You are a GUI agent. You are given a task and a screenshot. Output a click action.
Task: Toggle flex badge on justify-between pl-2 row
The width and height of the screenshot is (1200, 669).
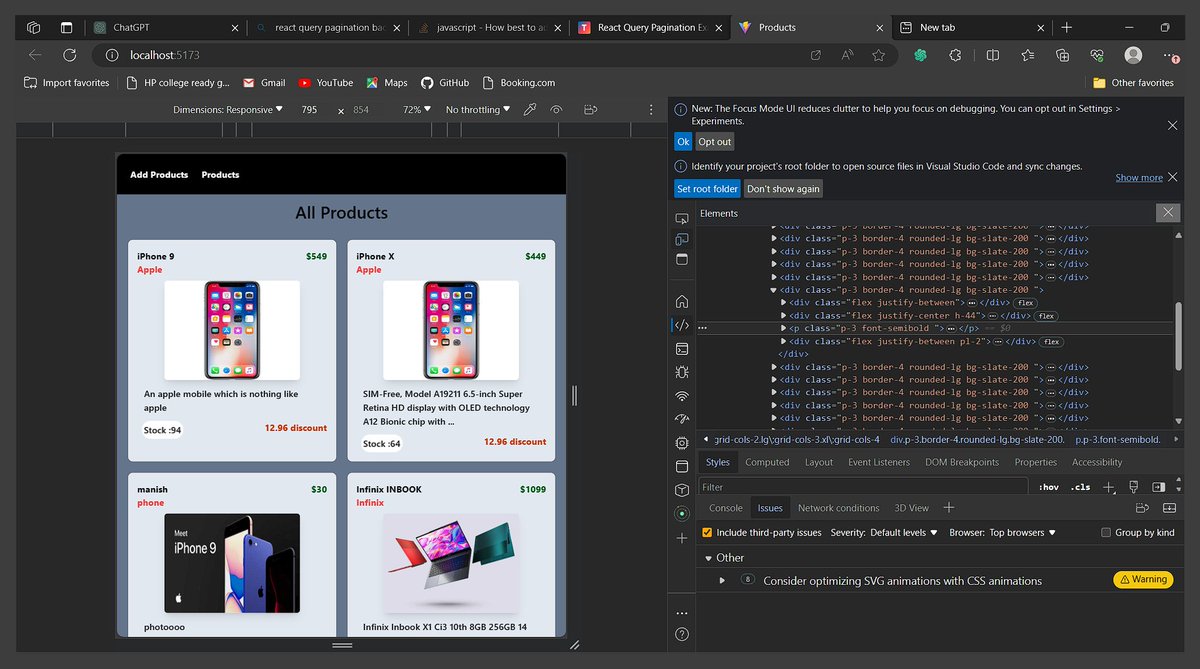(1051, 341)
